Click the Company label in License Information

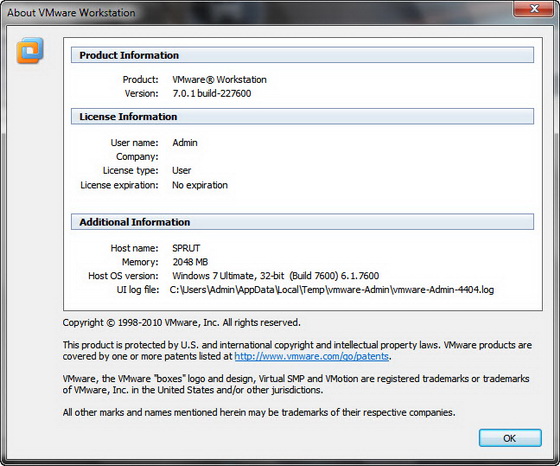(x=137, y=157)
